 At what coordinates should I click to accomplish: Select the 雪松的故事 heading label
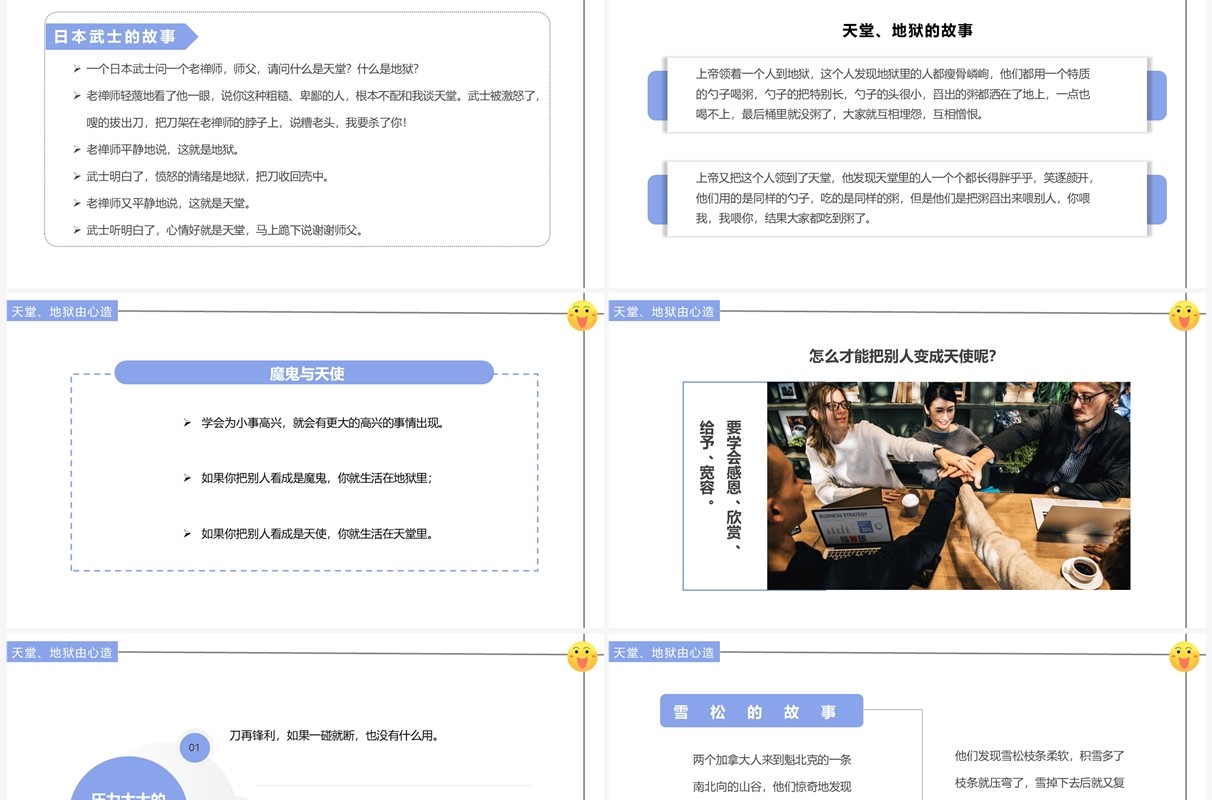(761, 711)
